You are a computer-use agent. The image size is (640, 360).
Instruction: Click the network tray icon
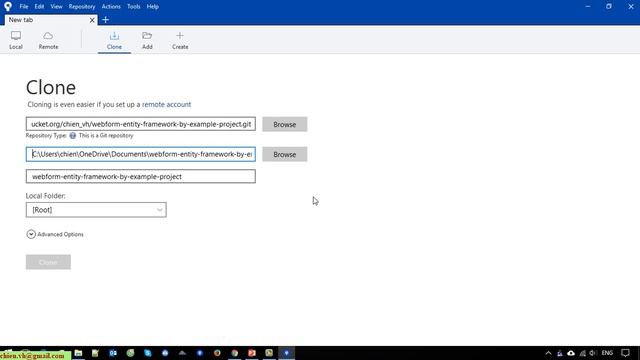pyautogui.click(x=582, y=353)
